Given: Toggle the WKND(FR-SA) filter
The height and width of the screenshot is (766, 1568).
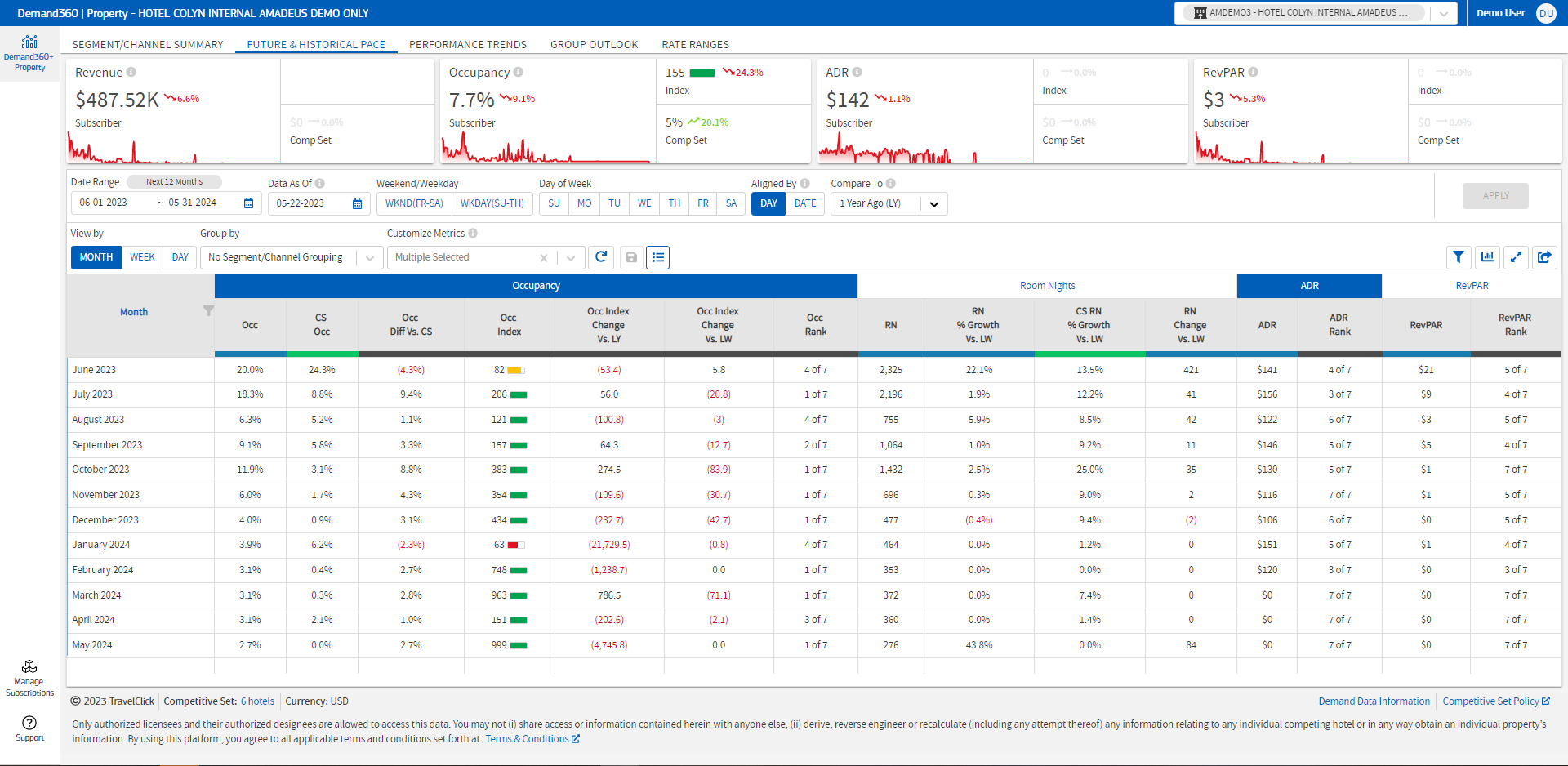Looking at the screenshot, I should pyautogui.click(x=414, y=203).
